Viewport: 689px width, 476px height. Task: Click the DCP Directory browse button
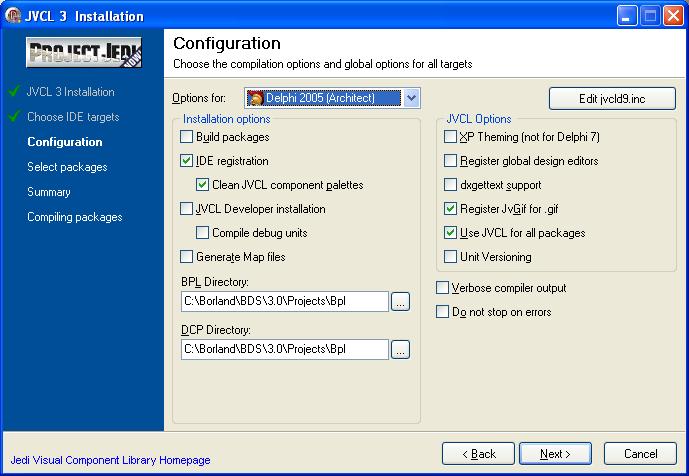pyautogui.click(x=400, y=350)
